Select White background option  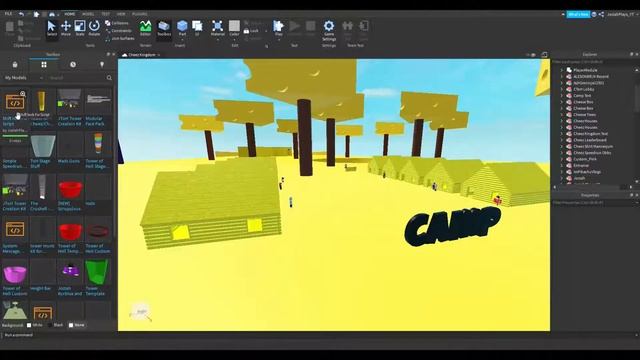34,325
